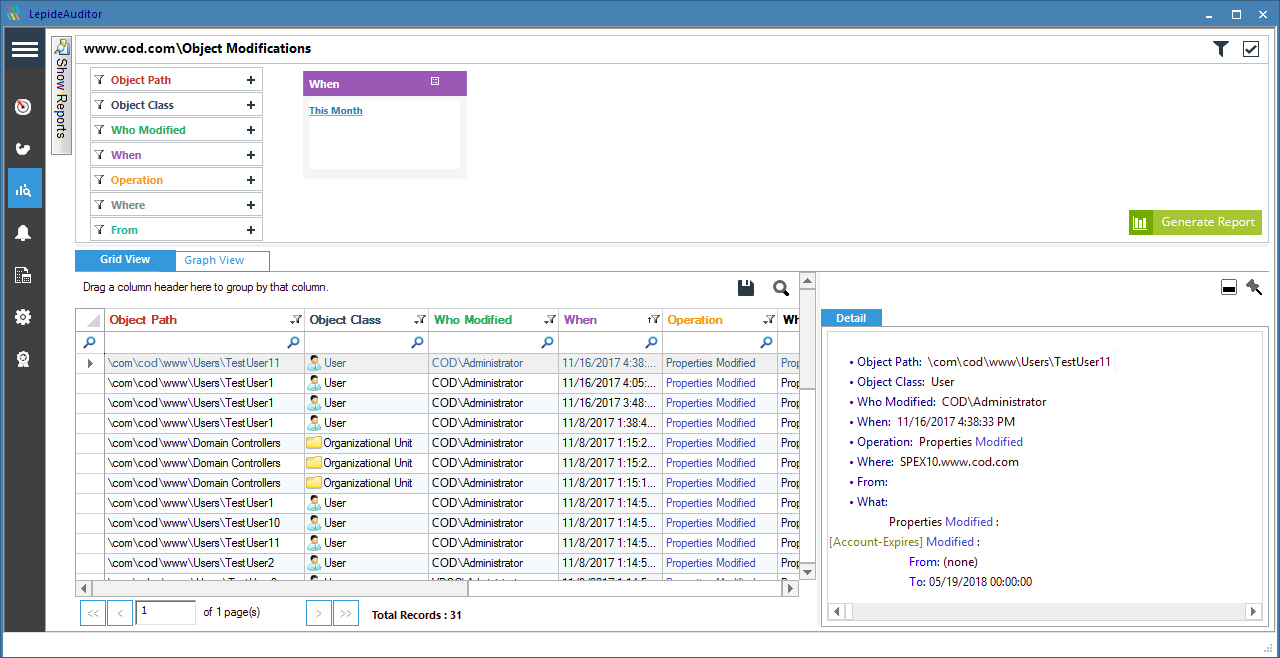Select the row dated 11/16/2017 3:48

point(438,403)
